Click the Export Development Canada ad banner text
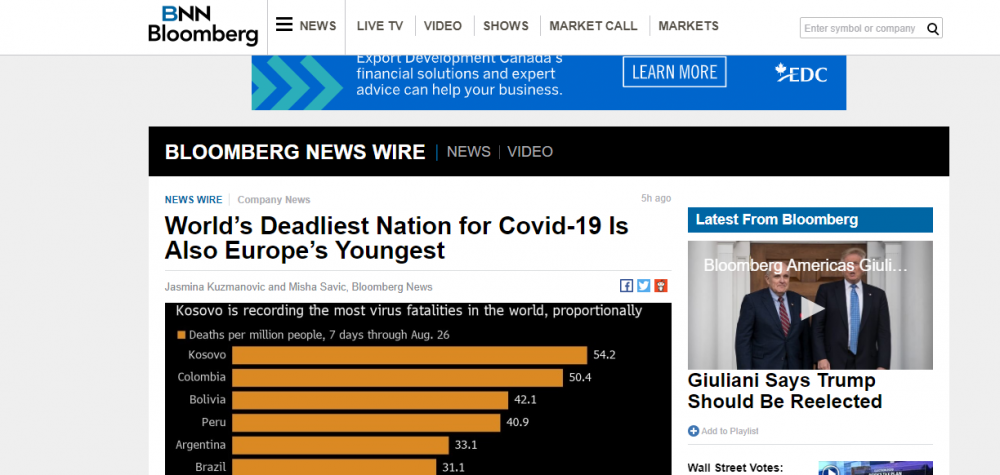 (459, 74)
